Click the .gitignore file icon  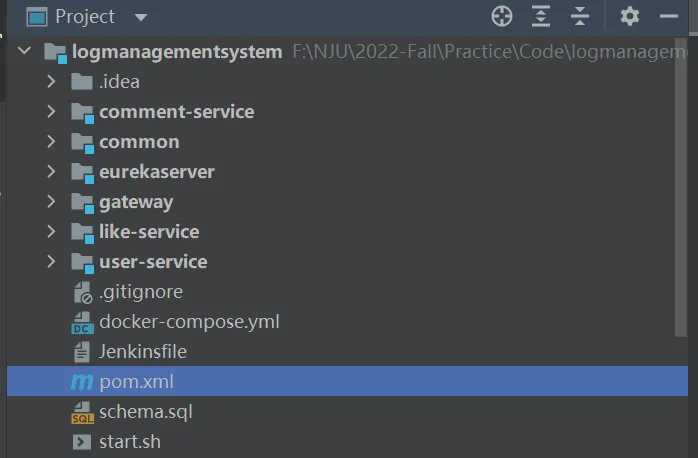point(82,292)
